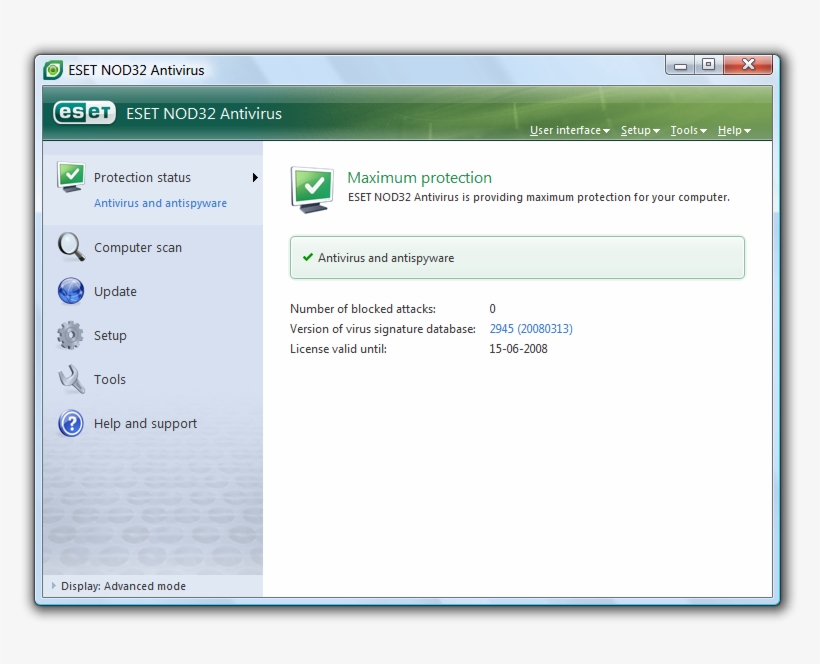
Task: Click the Help and support question mark icon
Action: tap(71, 423)
